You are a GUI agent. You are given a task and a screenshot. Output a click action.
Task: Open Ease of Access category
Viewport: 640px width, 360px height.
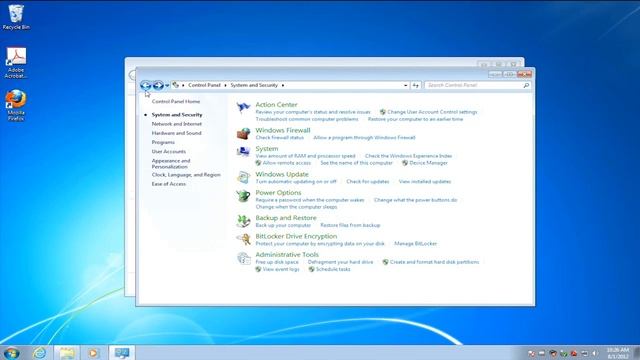(x=169, y=184)
